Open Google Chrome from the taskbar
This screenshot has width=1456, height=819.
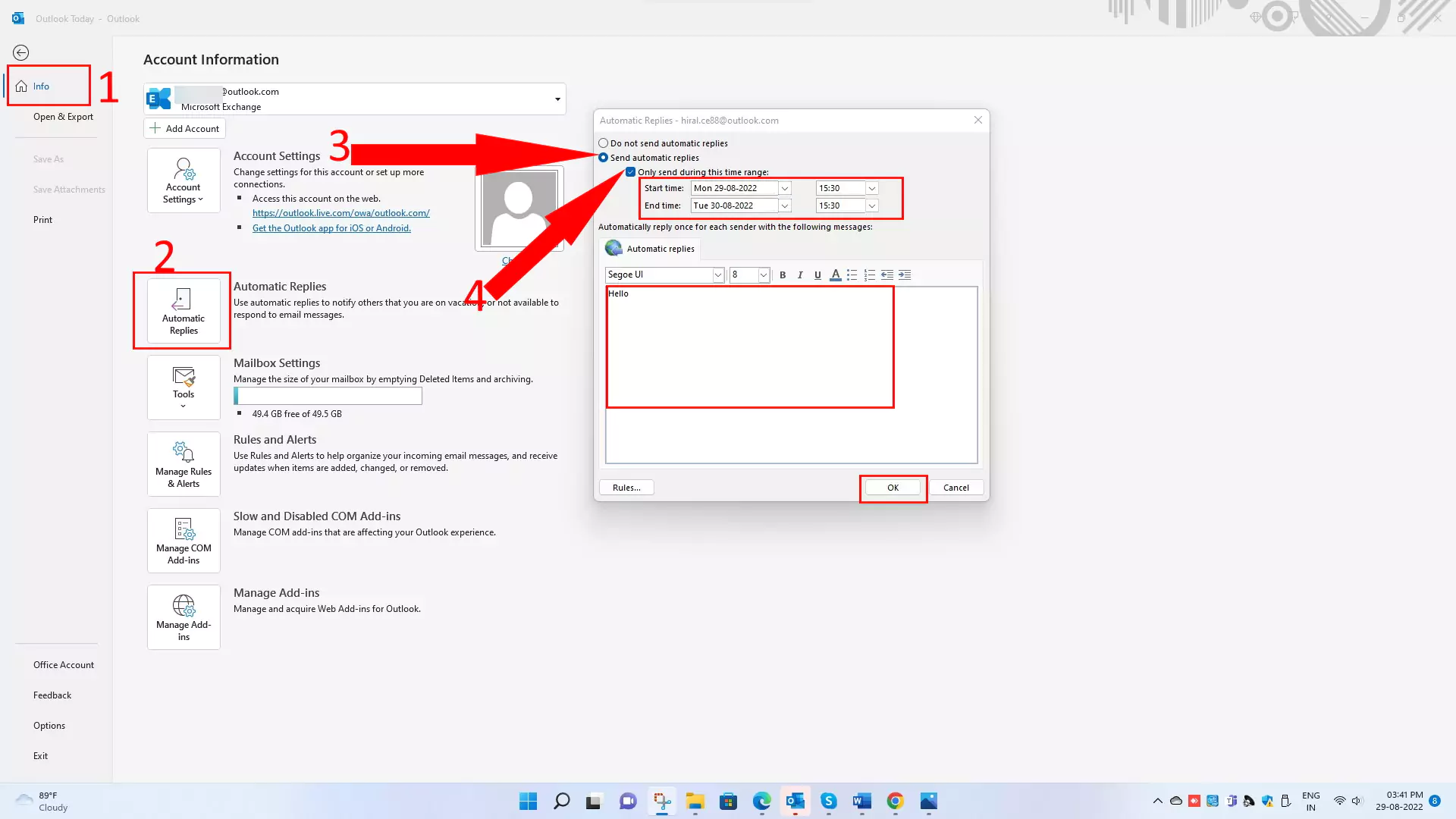(896, 801)
